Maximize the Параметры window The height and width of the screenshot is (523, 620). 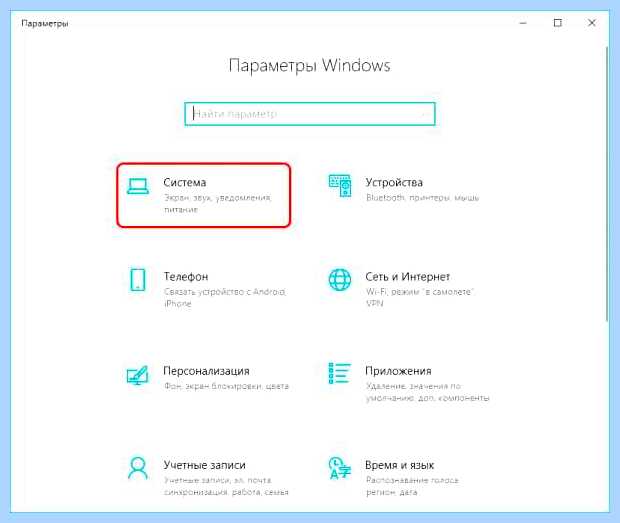(x=558, y=23)
